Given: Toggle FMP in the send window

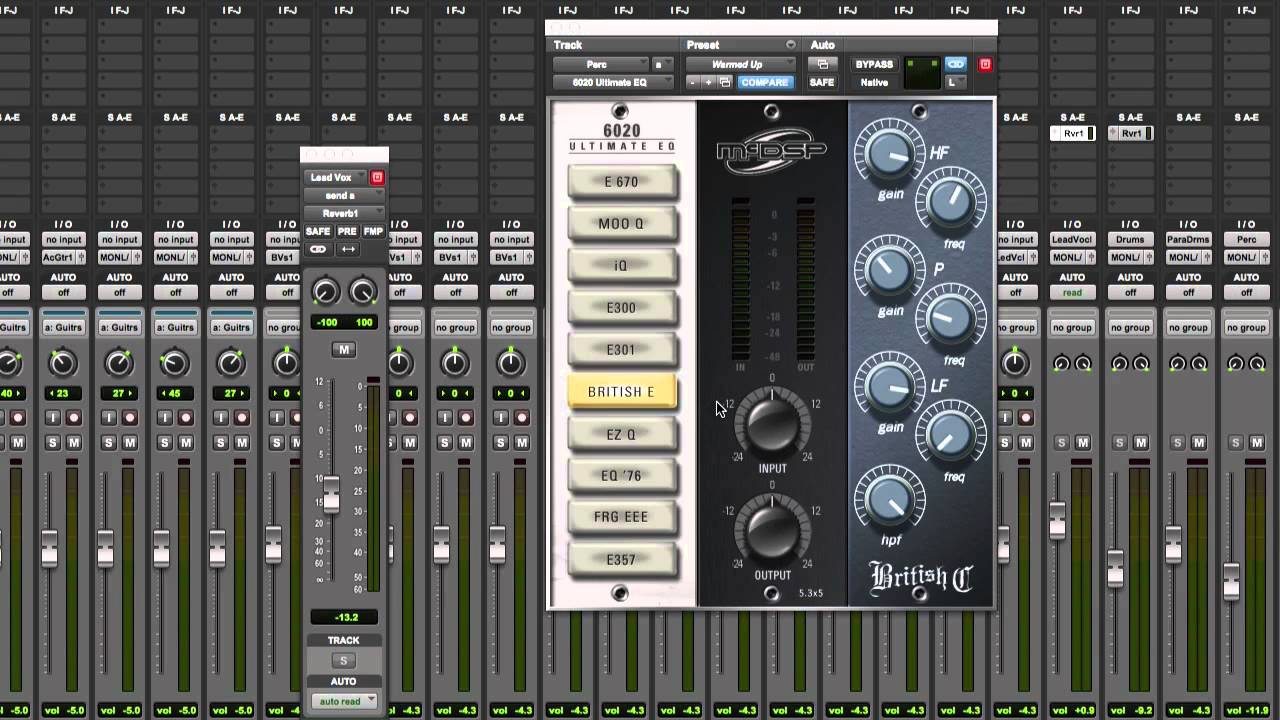Looking at the screenshot, I should pyautogui.click(x=373, y=231).
